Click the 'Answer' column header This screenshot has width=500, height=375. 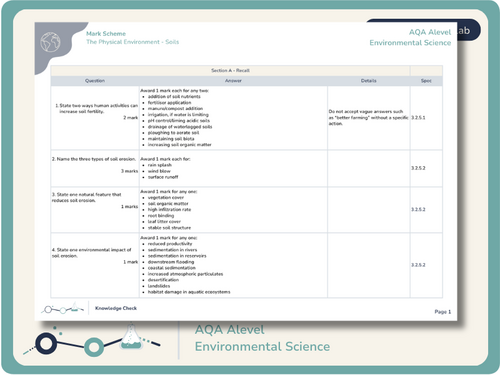233,81
